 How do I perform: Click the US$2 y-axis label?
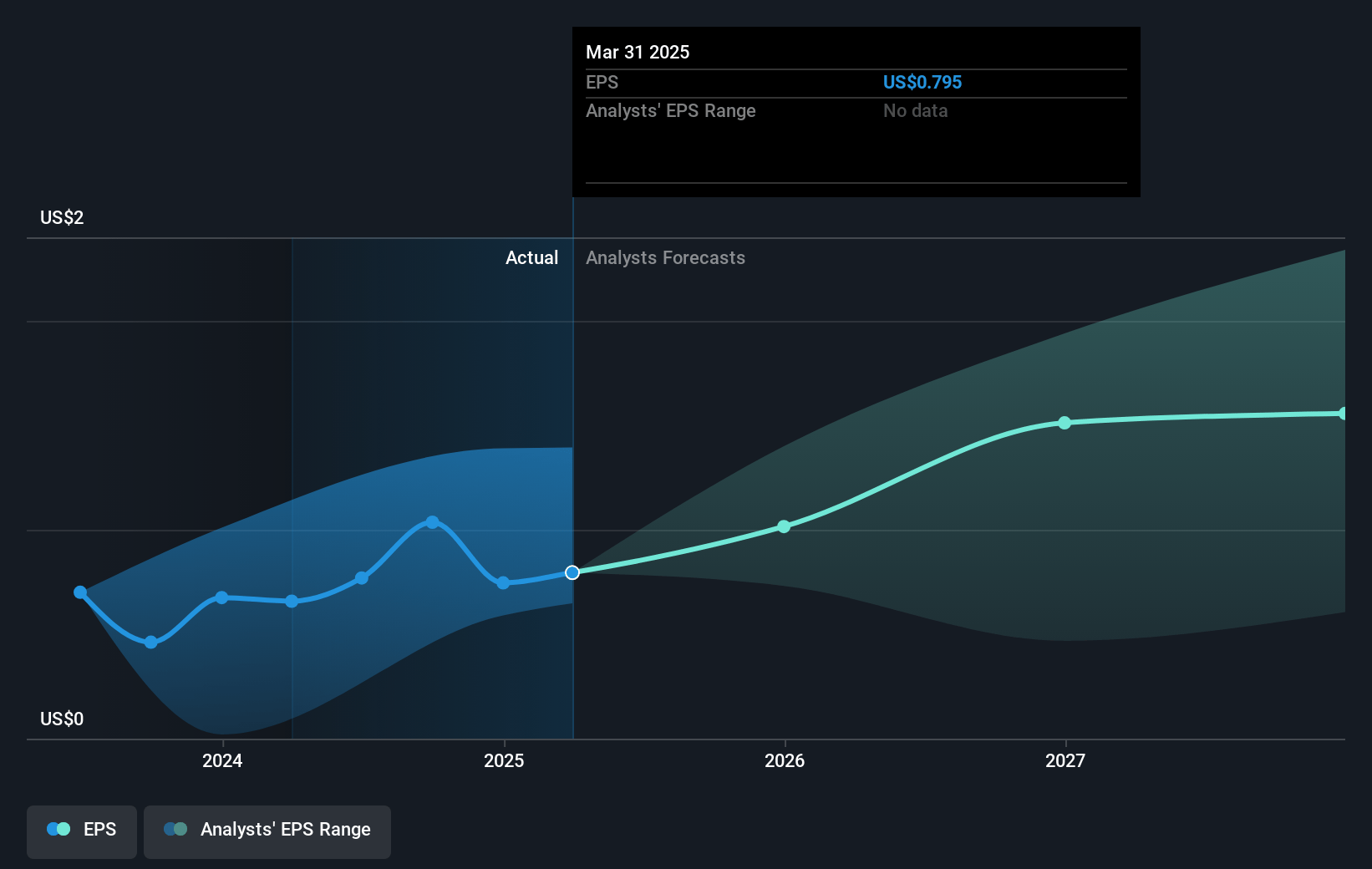coord(62,217)
